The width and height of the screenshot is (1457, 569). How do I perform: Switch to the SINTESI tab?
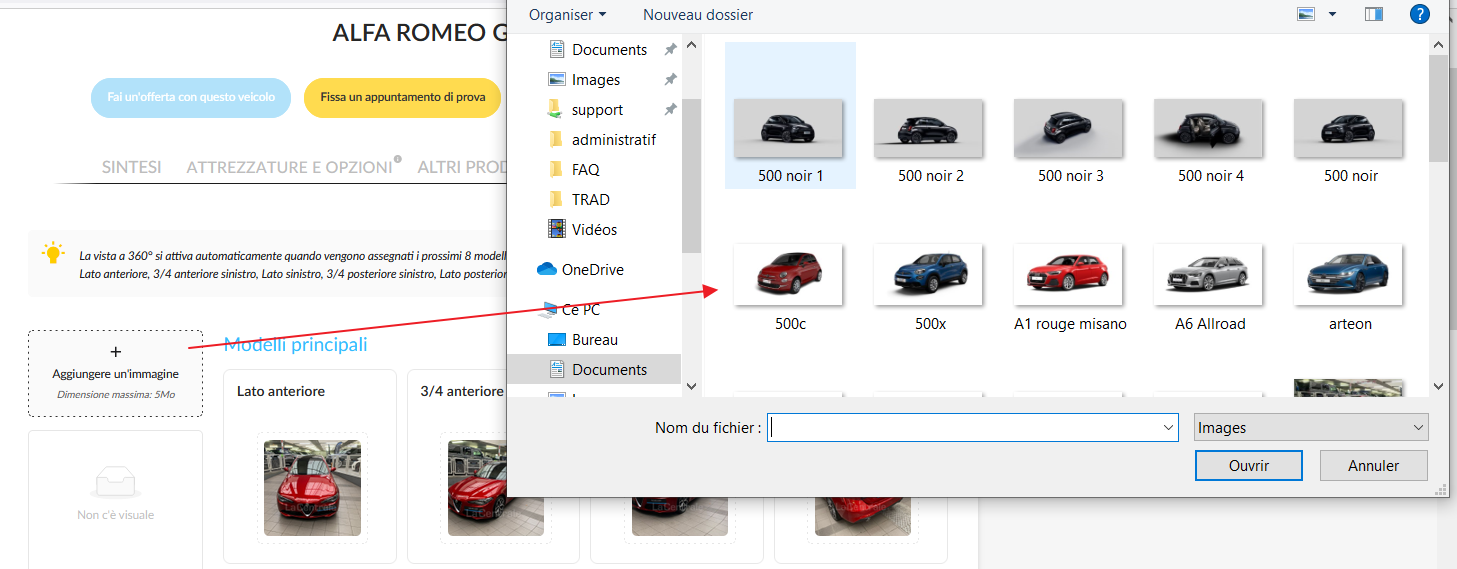(x=132, y=167)
